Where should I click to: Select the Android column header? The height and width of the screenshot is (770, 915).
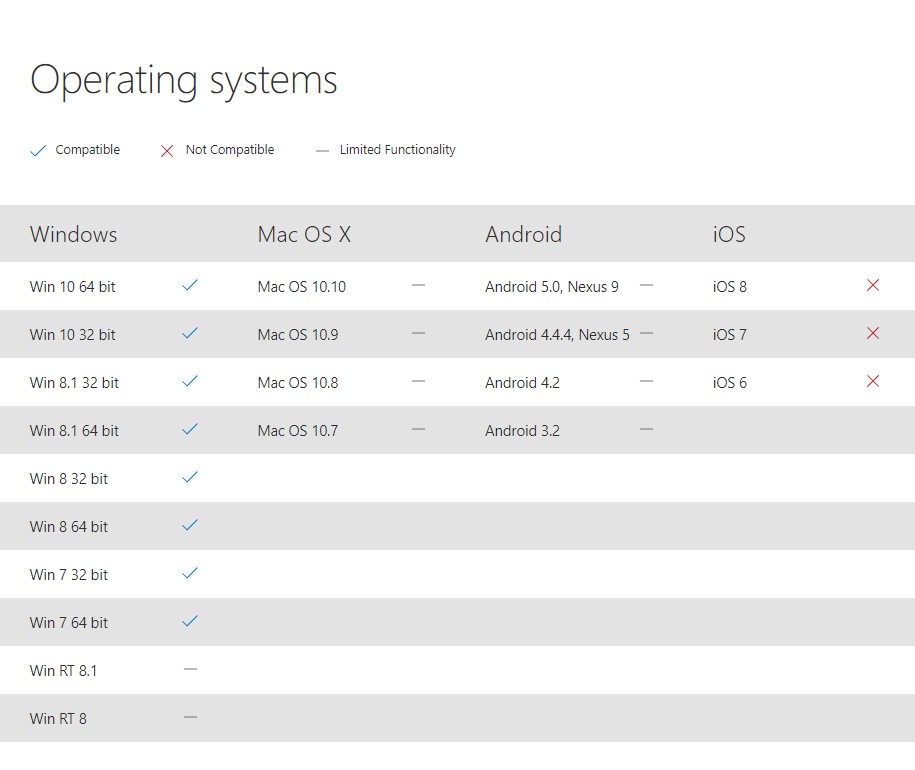point(523,235)
